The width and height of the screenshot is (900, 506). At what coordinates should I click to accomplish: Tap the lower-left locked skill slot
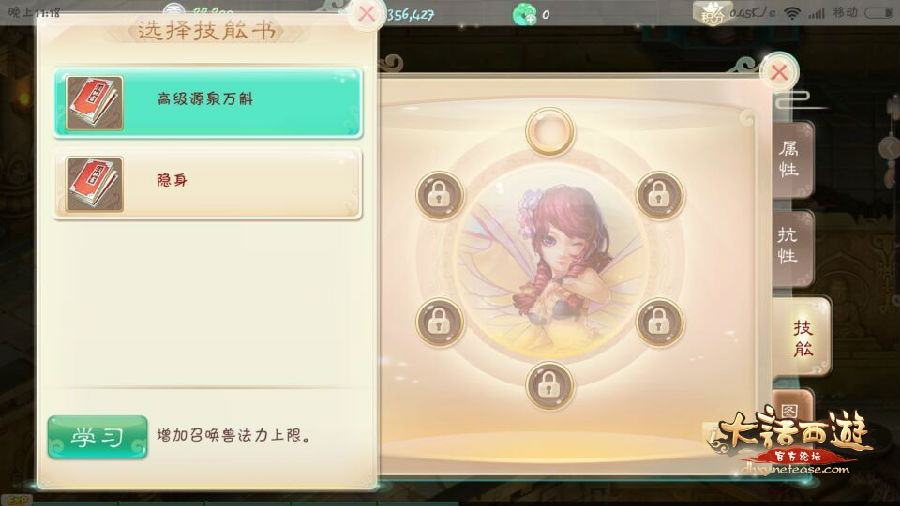439,322
